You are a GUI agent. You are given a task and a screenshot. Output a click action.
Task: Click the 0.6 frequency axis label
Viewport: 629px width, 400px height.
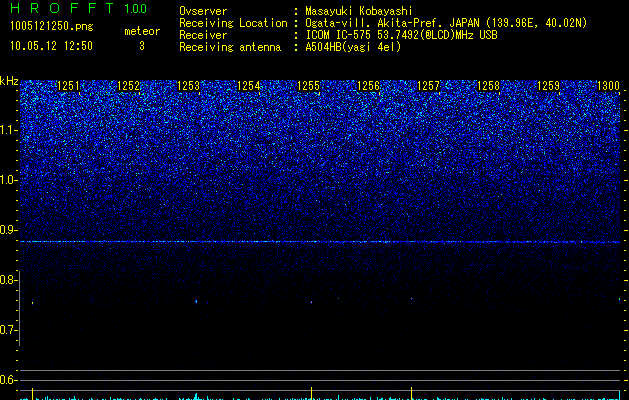click(x=8, y=380)
